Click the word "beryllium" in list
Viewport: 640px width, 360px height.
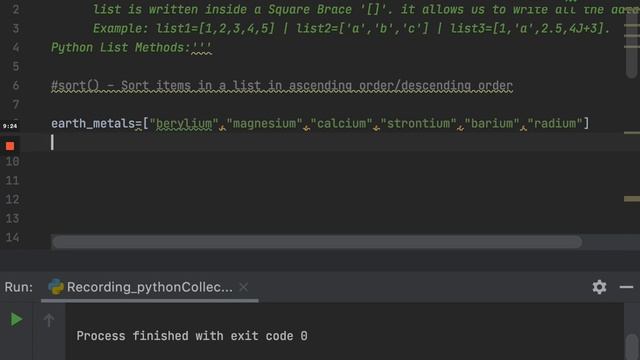click(x=184, y=123)
